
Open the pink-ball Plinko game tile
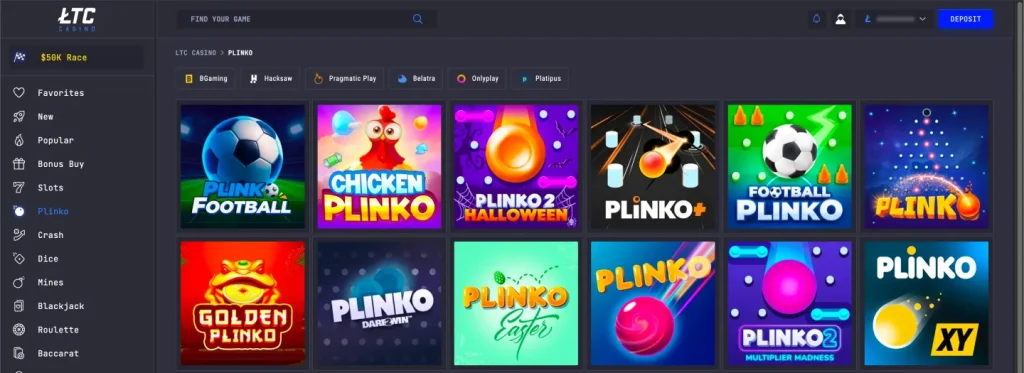pyautogui.click(x=653, y=303)
